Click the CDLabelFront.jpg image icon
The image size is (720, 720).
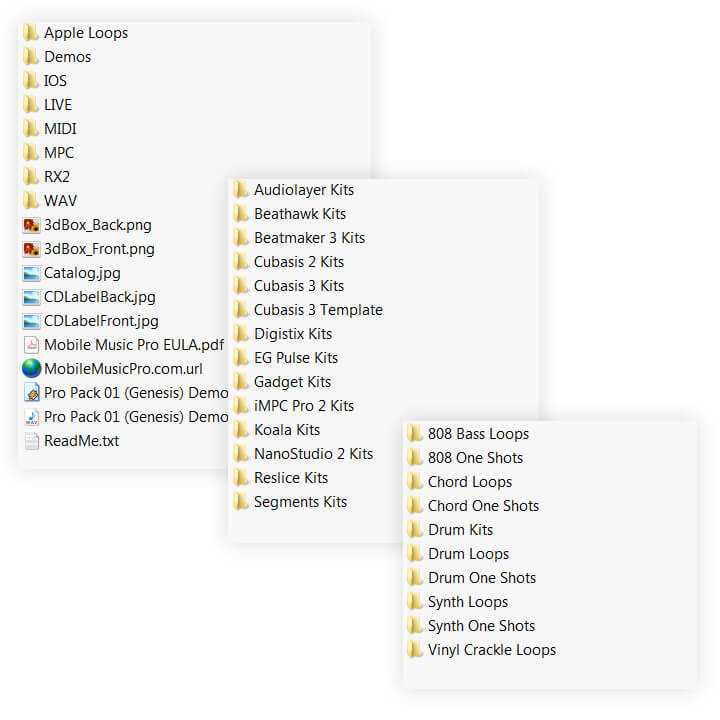[31, 321]
